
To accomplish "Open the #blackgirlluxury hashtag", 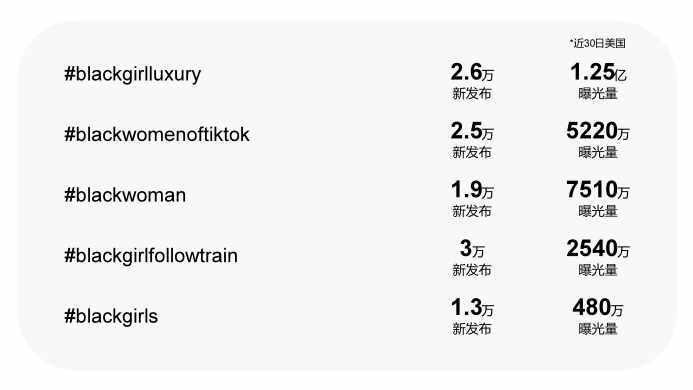I will [133, 74].
